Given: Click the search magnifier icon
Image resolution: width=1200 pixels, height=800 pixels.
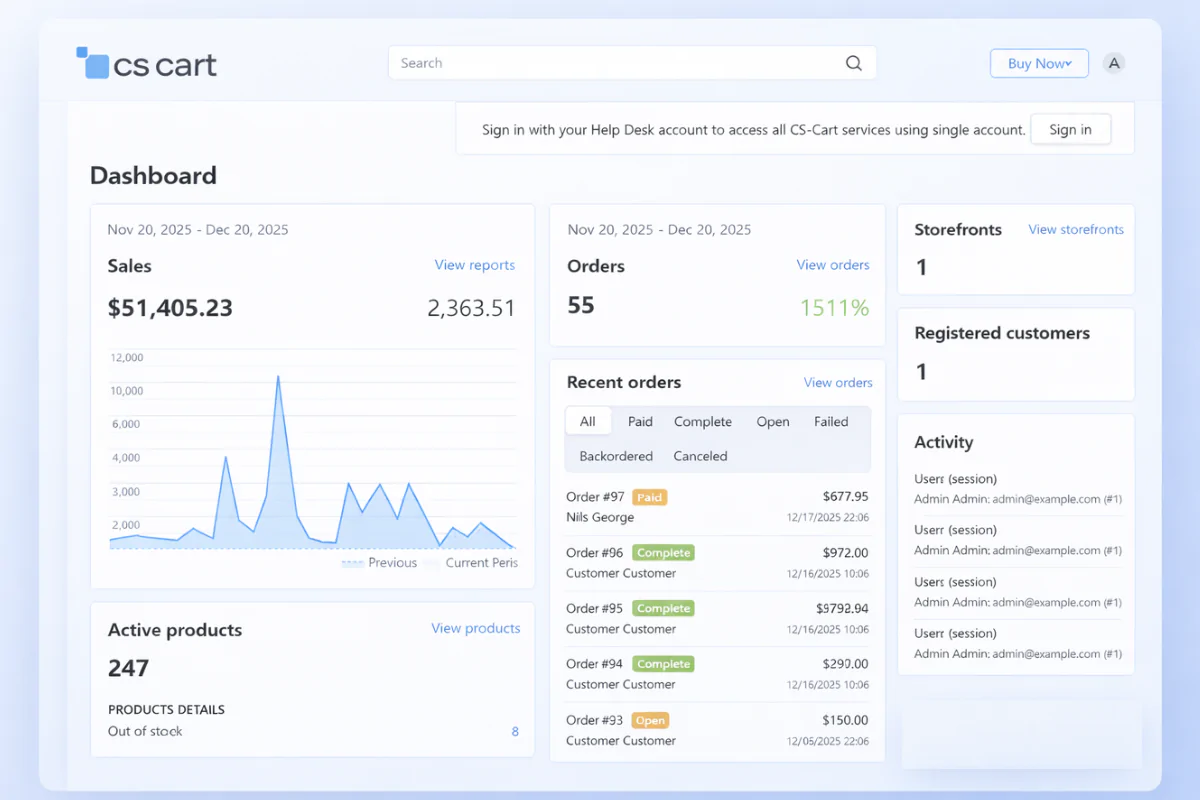Looking at the screenshot, I should [x=853, y=63].
